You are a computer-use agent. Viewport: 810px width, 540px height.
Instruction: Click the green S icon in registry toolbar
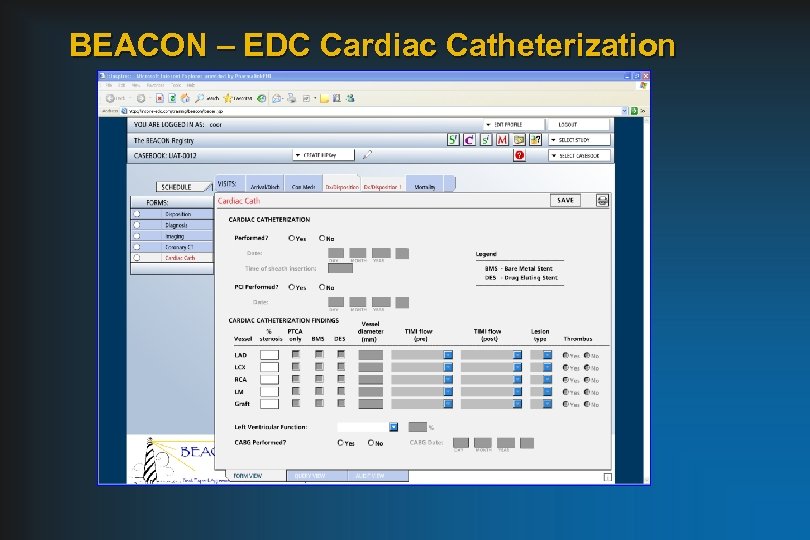click(x=453, y=140)
